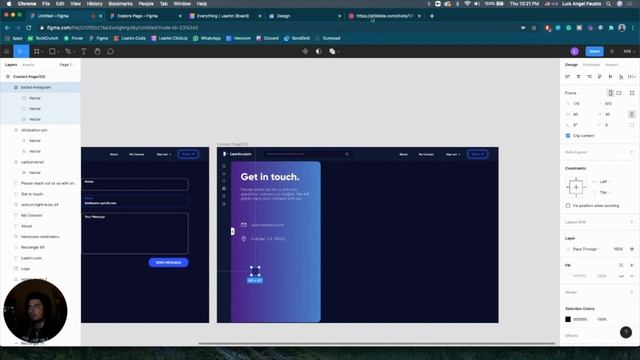Toggle independent corners icon
This screenshot has height=360, width=640.
(632, 125)
